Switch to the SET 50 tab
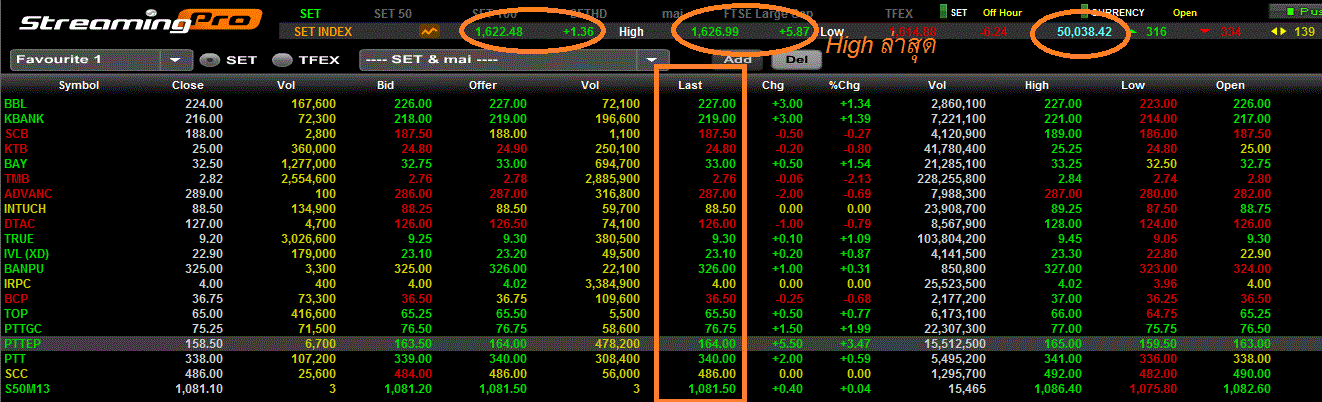 click(x=392, y=13)
